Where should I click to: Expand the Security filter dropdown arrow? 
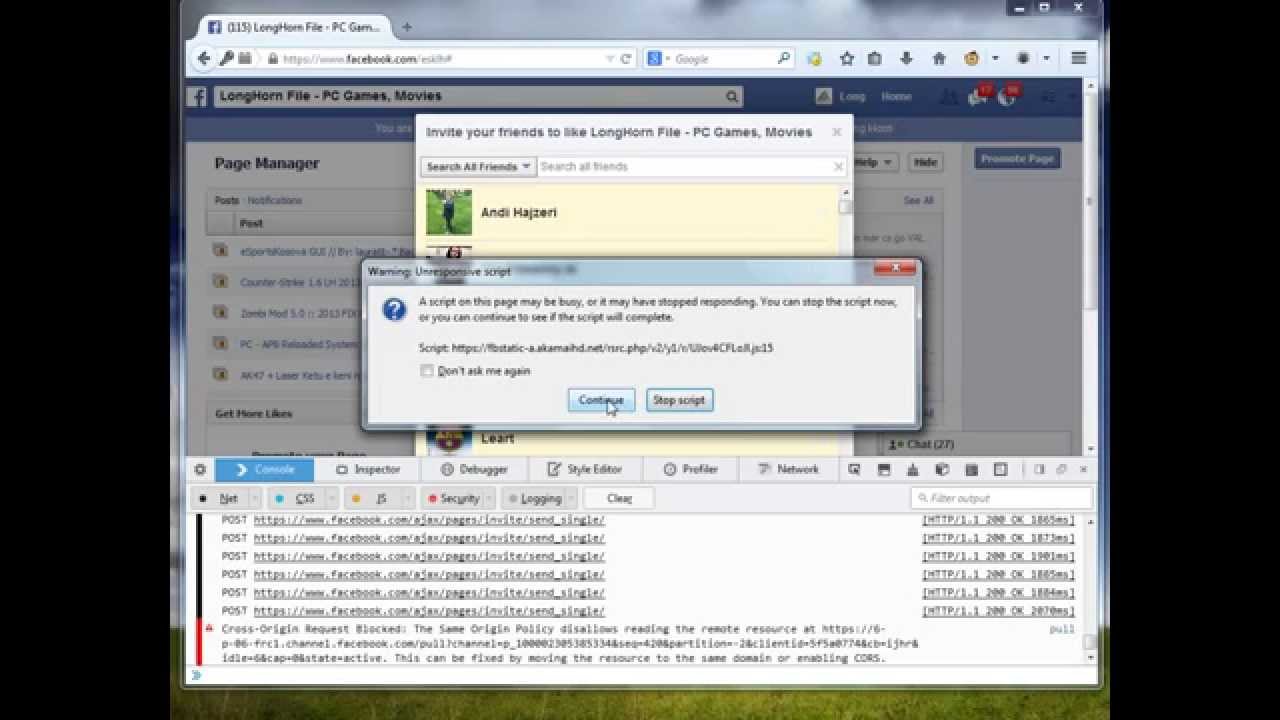(491, 498)
